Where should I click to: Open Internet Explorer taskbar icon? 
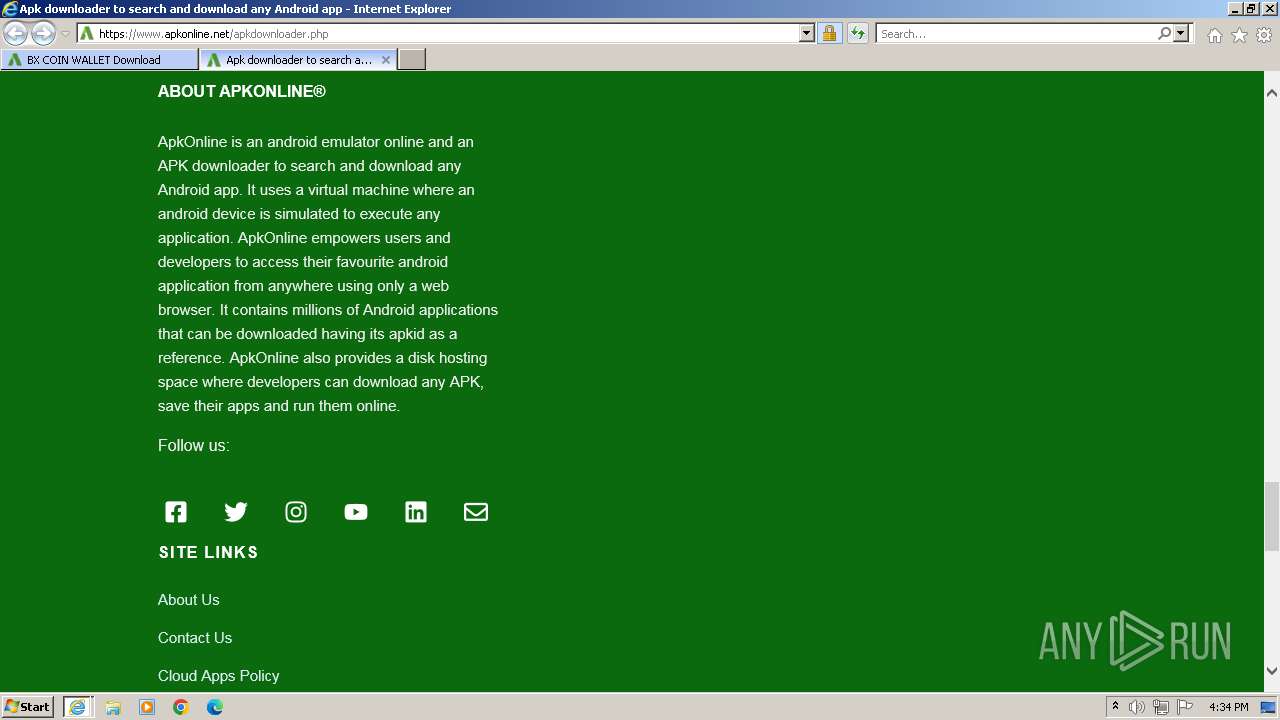click(77, 707)
